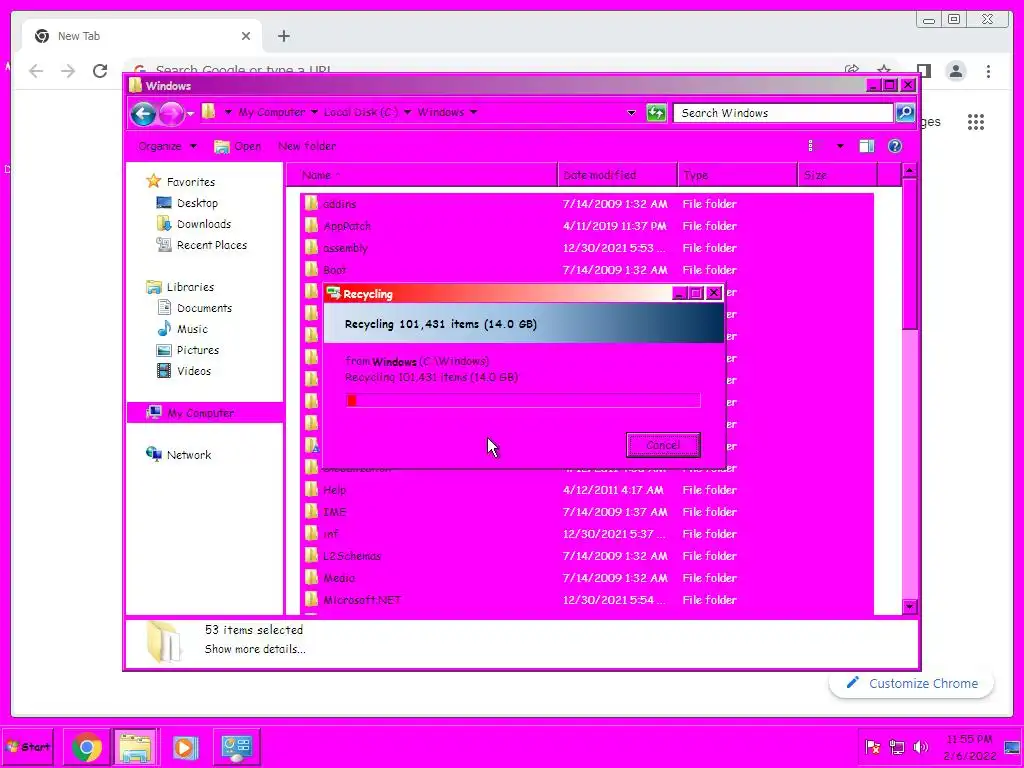Expand the root breadcrumb arrow after the folder icon
This screenshot has height=768, width=1024.
228,112
